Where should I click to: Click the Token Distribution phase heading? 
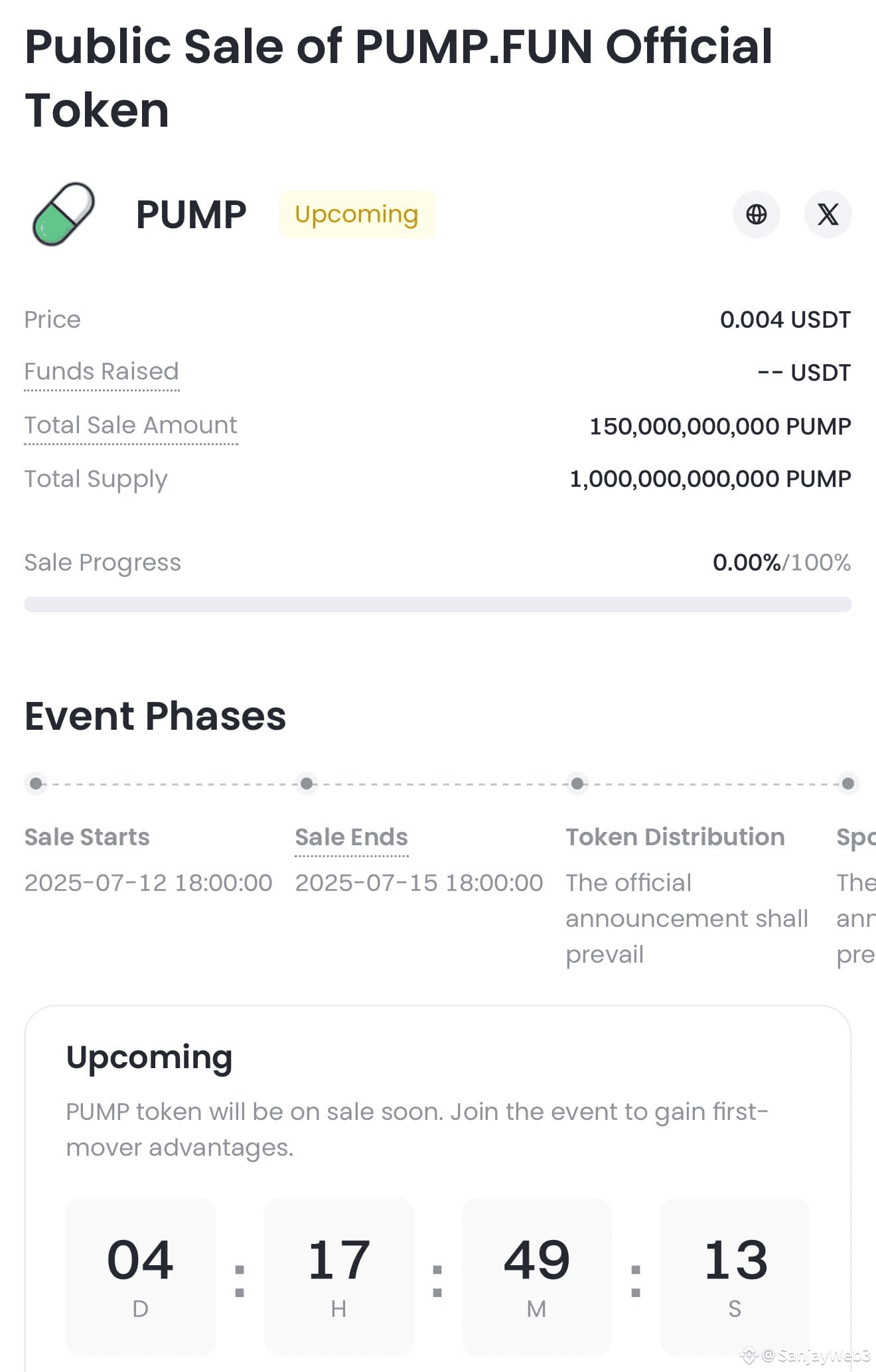[675, 837]
